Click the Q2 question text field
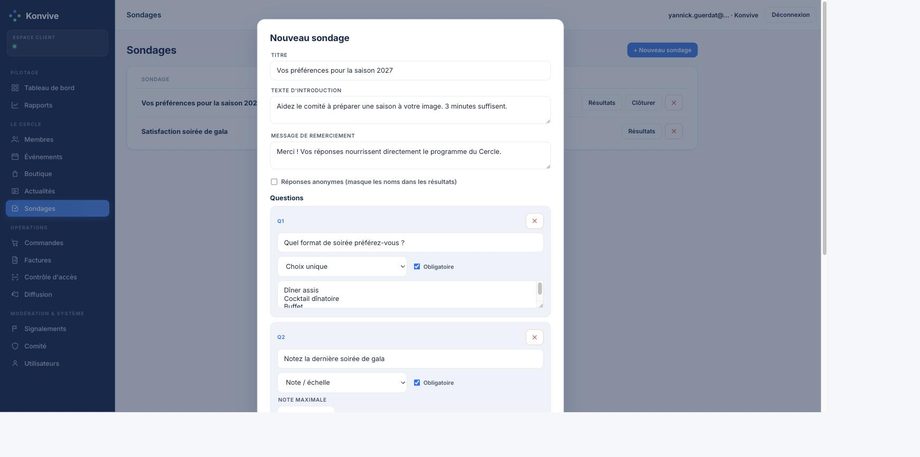The image size is (920, 457). [x=410, y=359]
